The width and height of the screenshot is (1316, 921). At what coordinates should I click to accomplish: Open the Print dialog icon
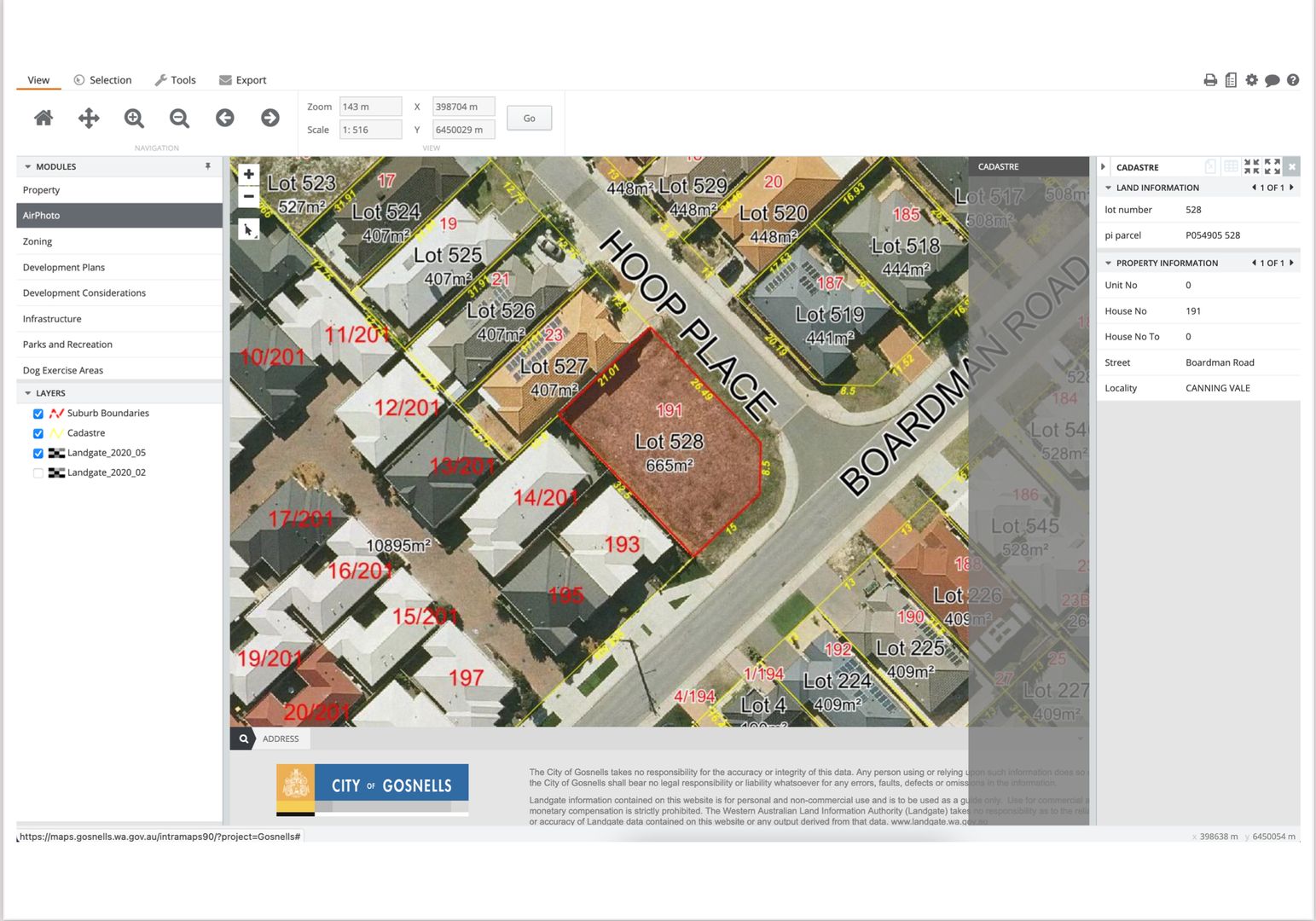[1210, 79]
